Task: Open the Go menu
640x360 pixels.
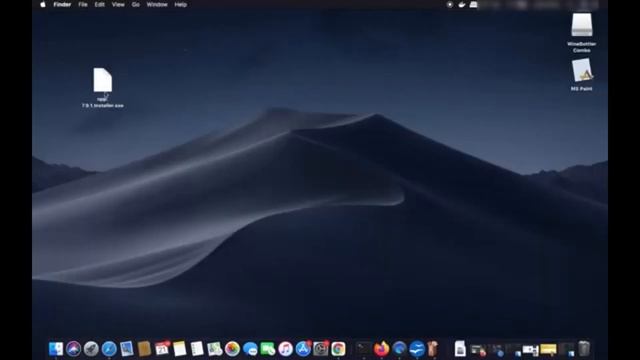Action: tap(136, 4)
